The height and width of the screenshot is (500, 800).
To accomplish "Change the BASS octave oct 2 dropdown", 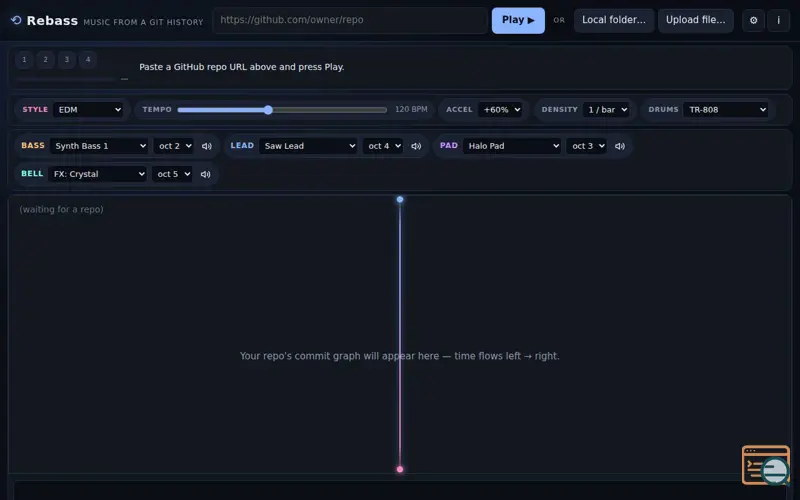I will [173, 146].
